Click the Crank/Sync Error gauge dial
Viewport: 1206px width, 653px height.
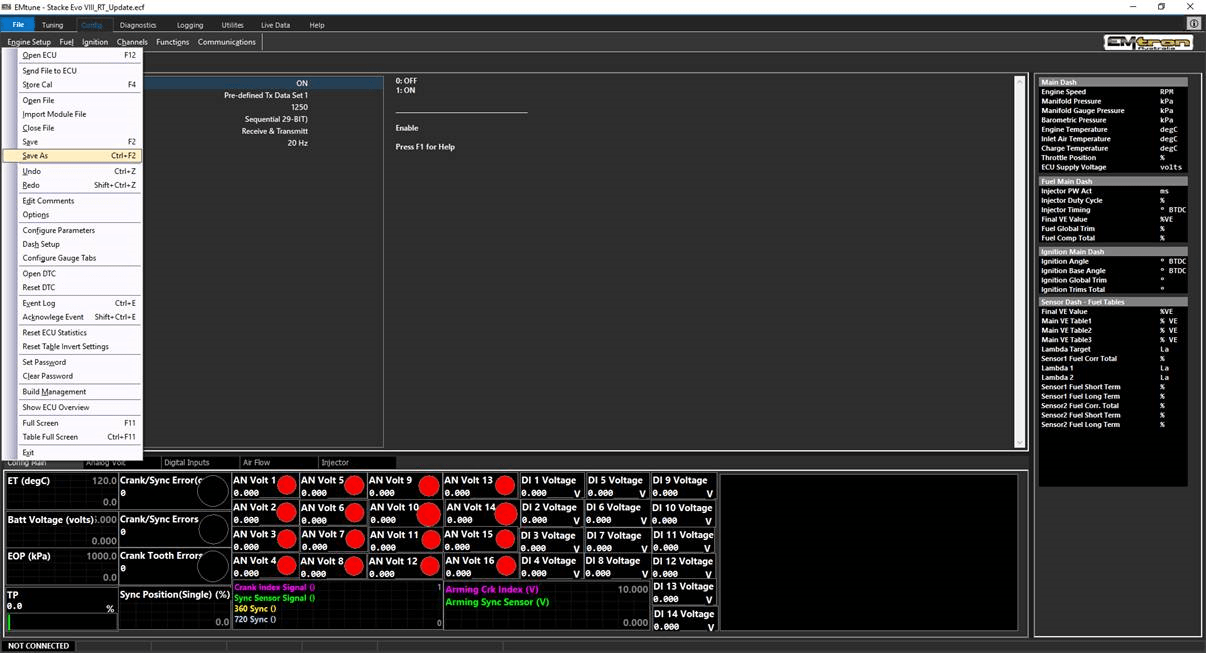click(212, 489)
